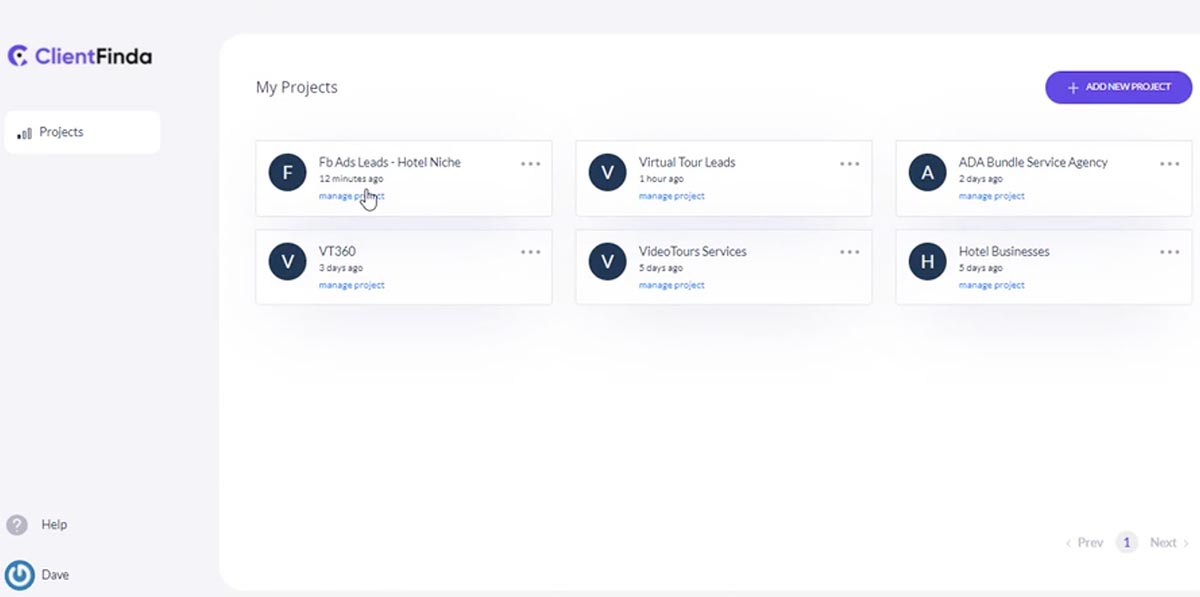
Task: Open options menu for Hotel Businesses
Action: pos(1170,252)
